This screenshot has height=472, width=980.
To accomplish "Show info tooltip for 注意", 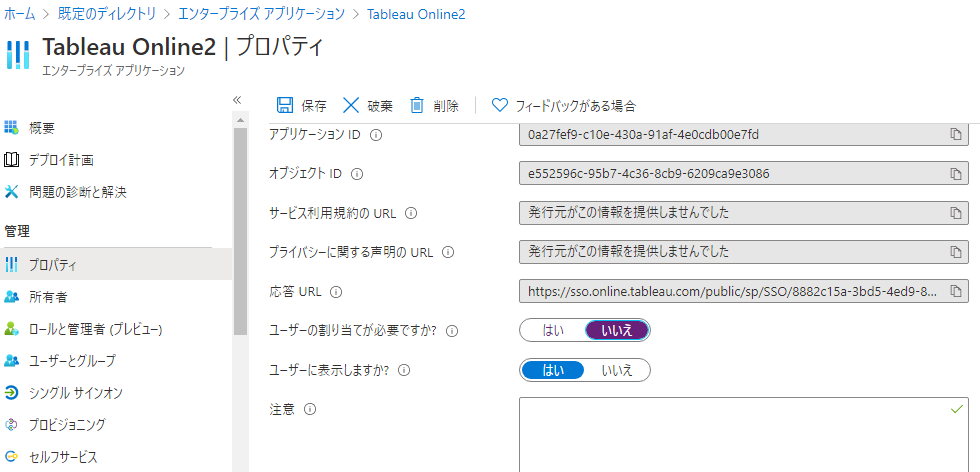I will [x=309, y=409].
